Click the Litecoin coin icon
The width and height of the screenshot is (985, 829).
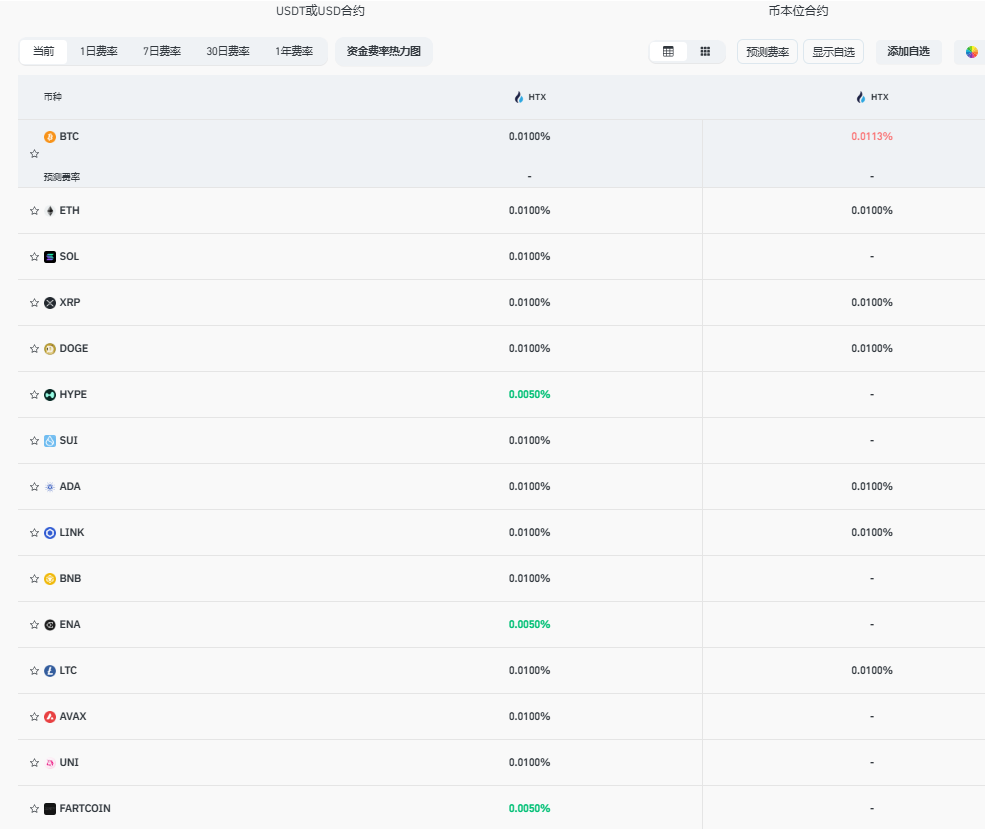pos(50,671)
